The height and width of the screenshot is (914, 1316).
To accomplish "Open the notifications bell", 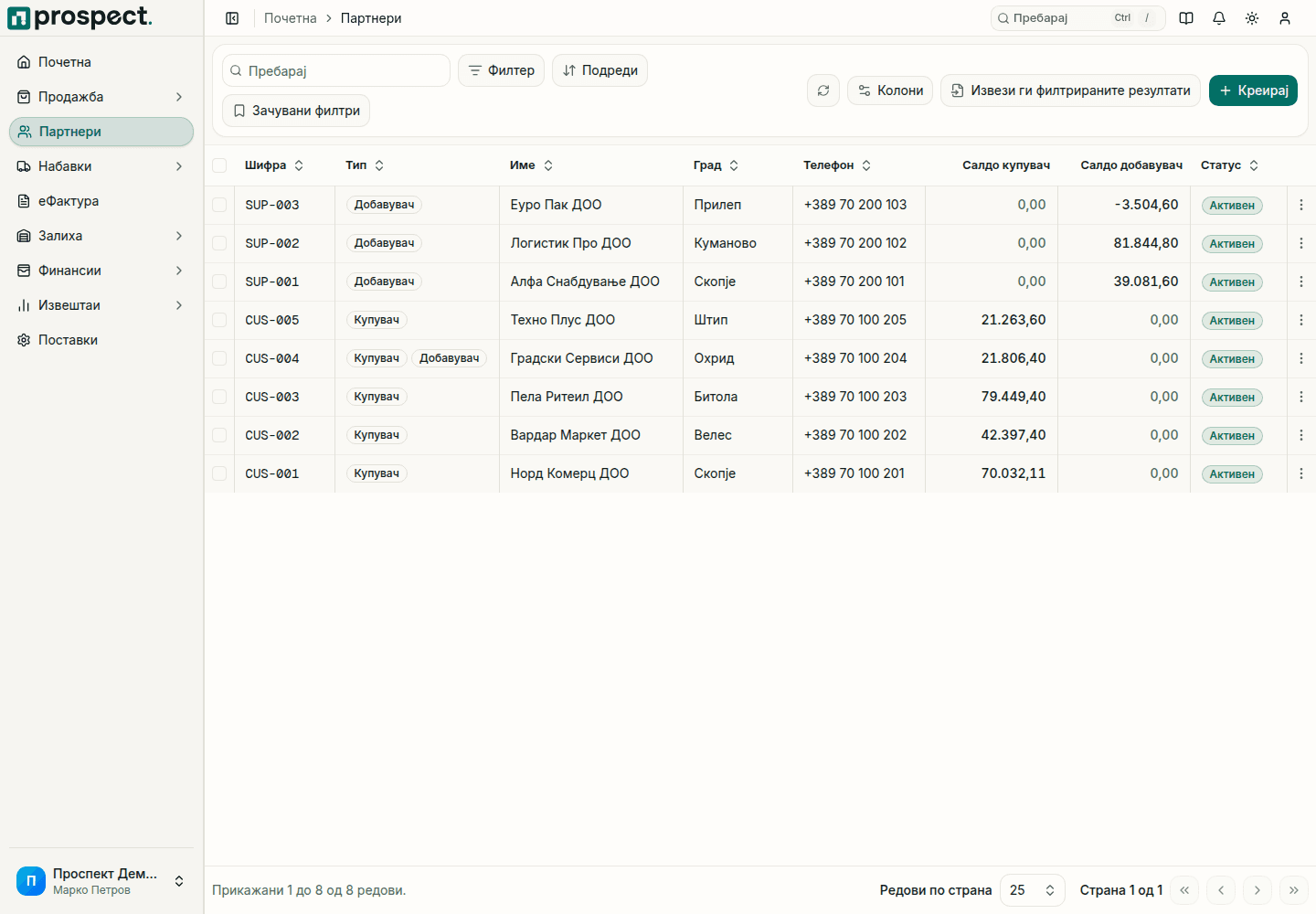I will (1219, 18).
